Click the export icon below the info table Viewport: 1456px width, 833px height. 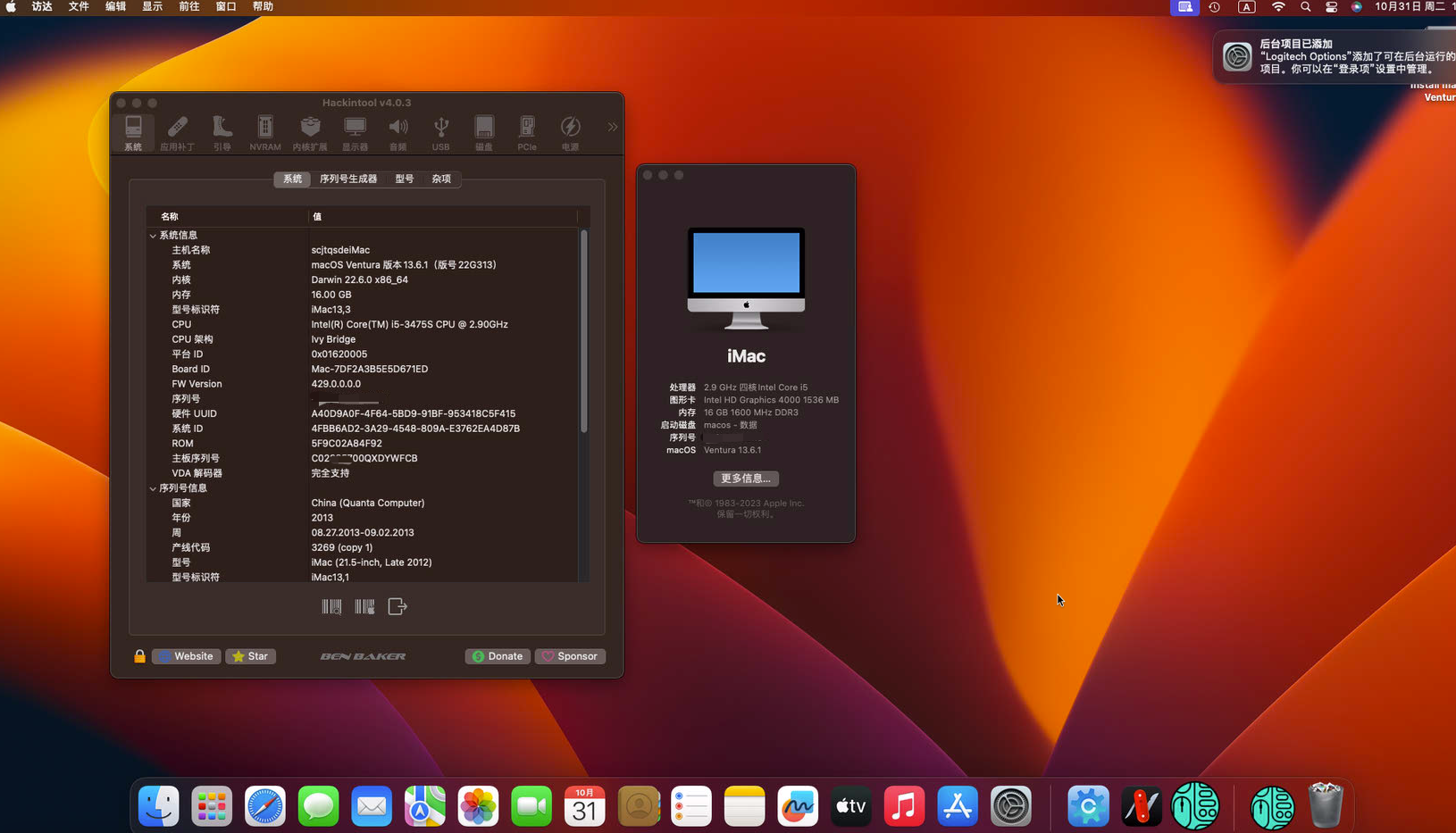pos(397,607)
